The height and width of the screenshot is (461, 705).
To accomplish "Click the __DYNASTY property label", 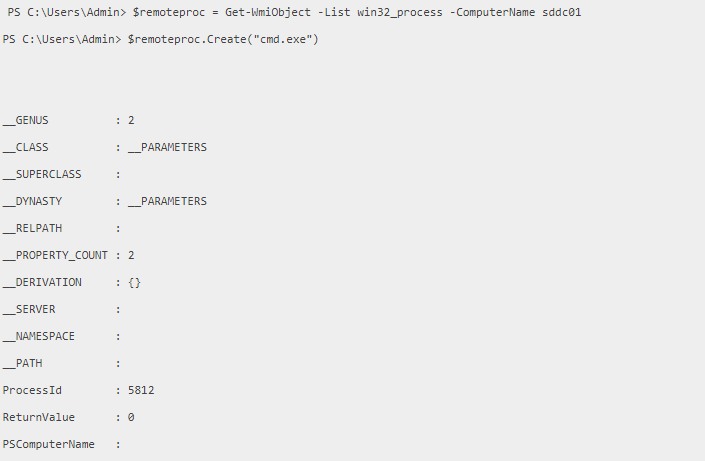I will (33, 201).
